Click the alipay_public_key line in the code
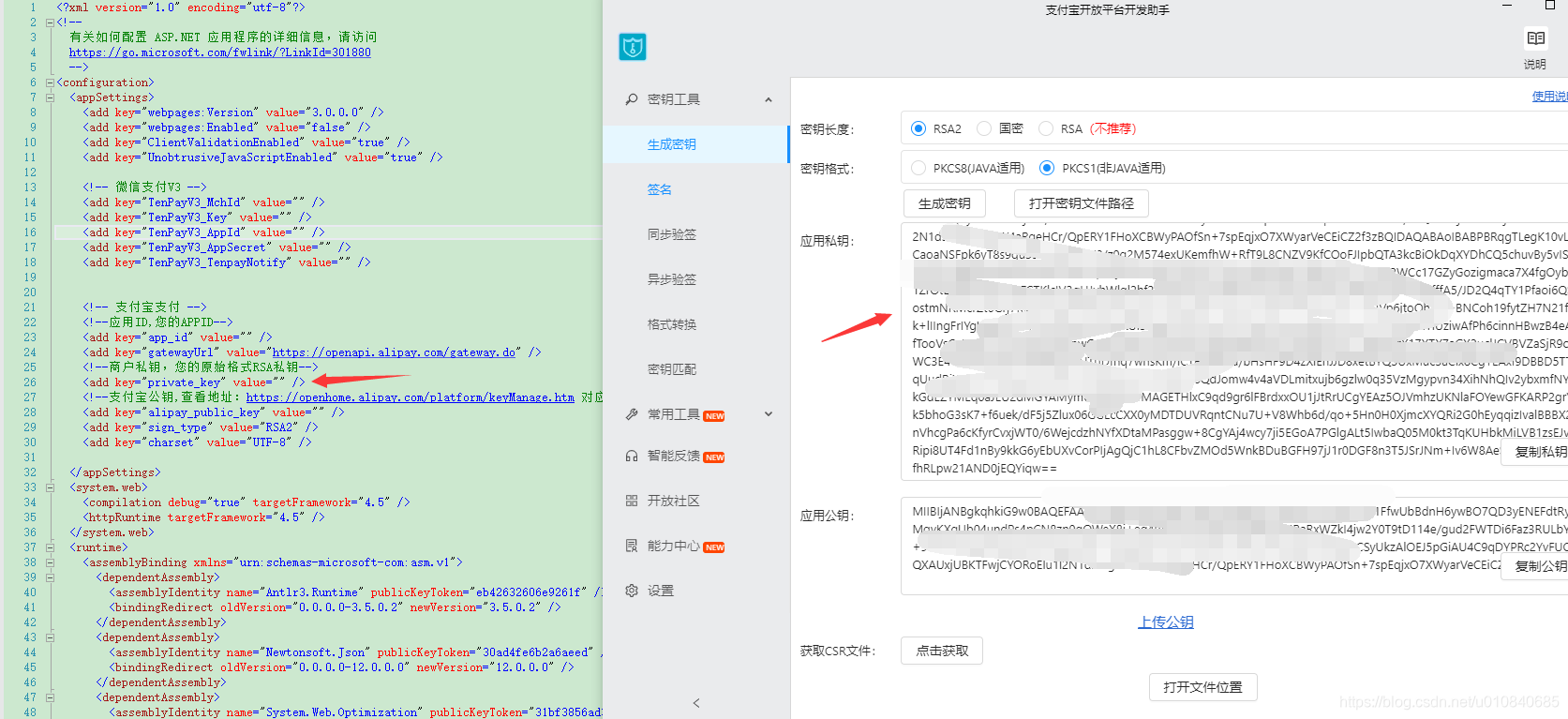Screen dimensions: 1568x719 click(214, 412)
